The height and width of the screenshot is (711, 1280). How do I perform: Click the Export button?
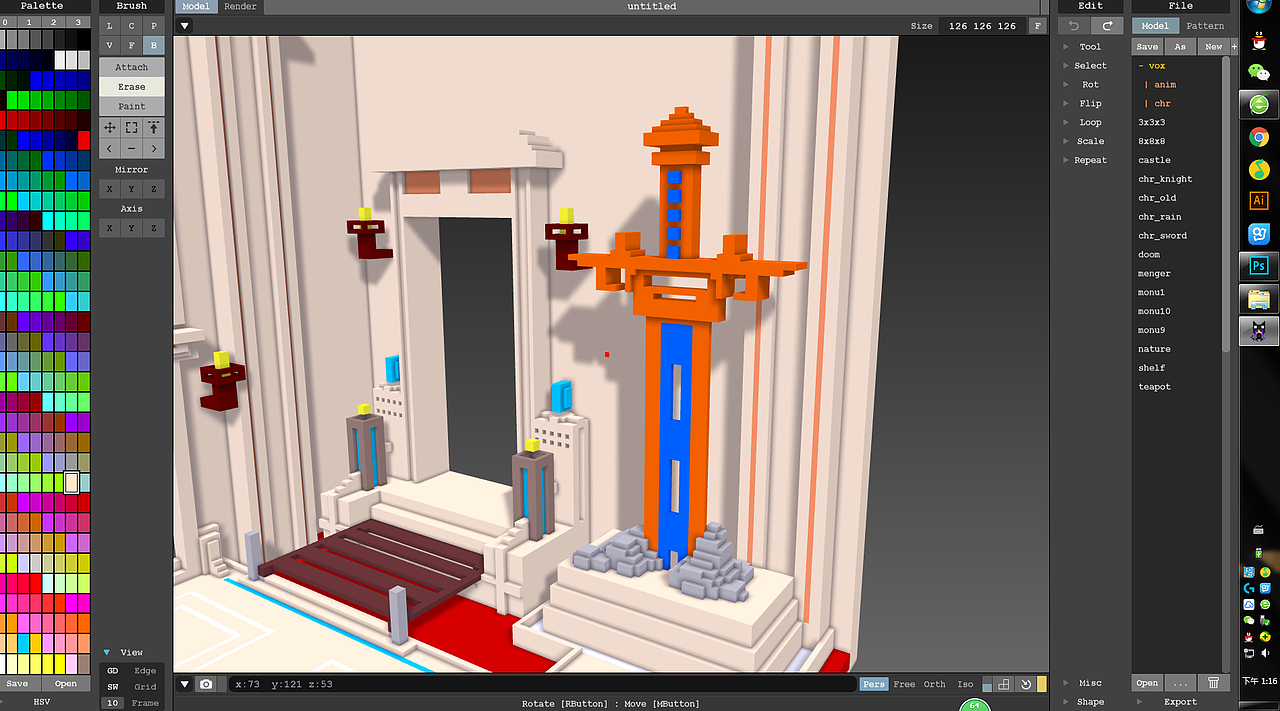pyautogui.click(x=1180, y=701)
